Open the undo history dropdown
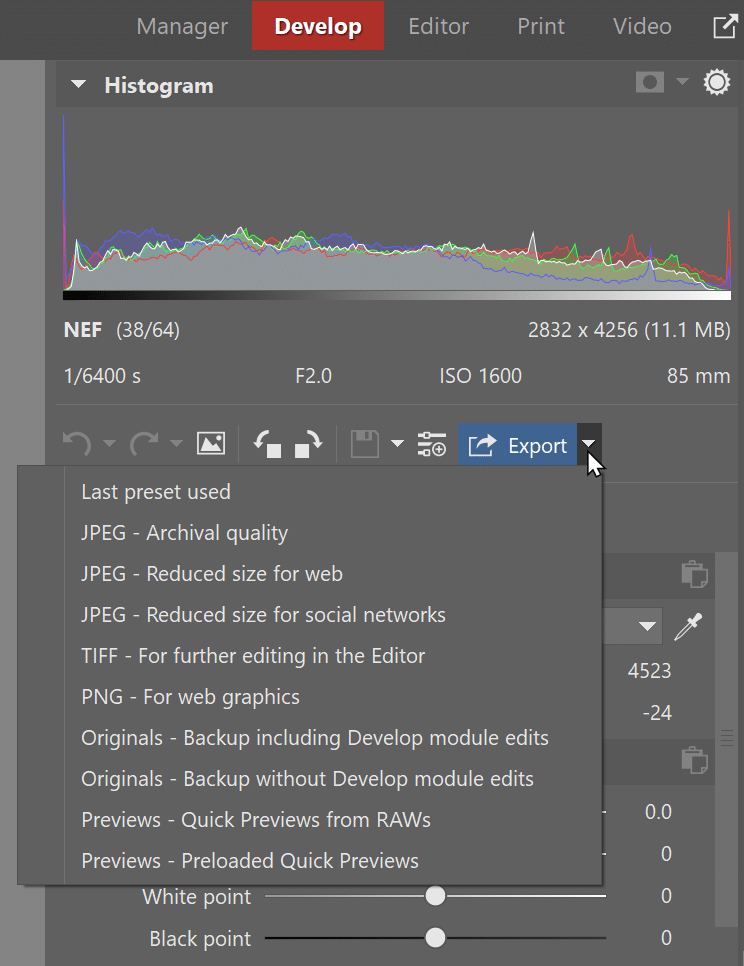The height and width of the screenshot is (966, 744). [x=109, y=443]
